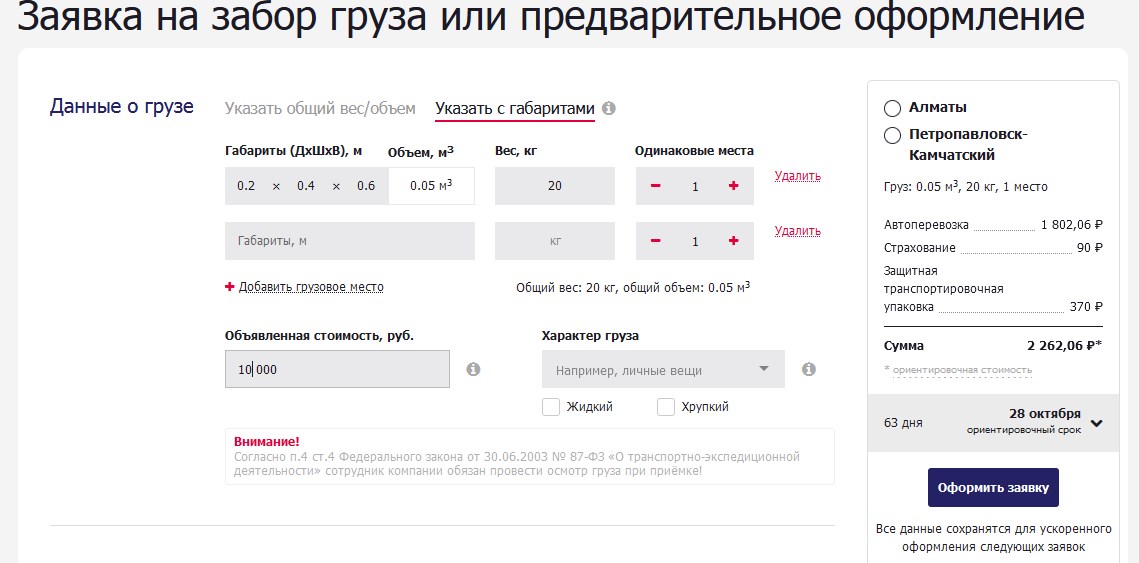This screenshot has height=563, width=1139.
Task: Click the plus icon to add cargo place
Action: [230, 287]
